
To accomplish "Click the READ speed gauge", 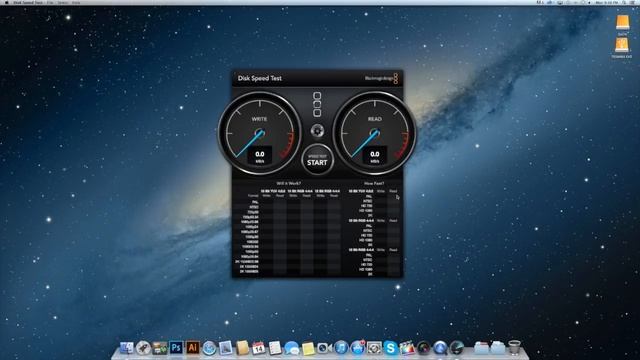I will tap(374, 133).
